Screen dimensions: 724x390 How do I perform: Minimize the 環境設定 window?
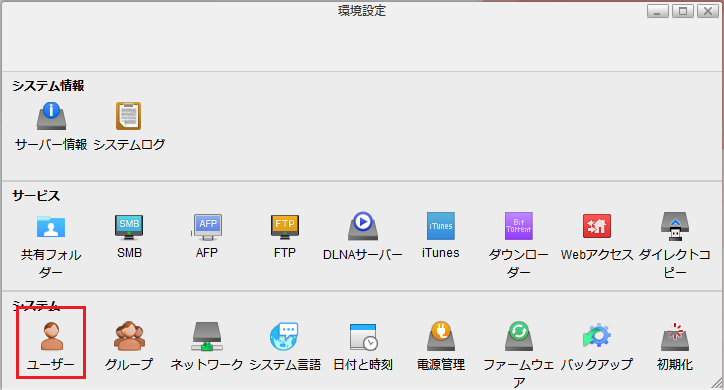coord(658,11)
